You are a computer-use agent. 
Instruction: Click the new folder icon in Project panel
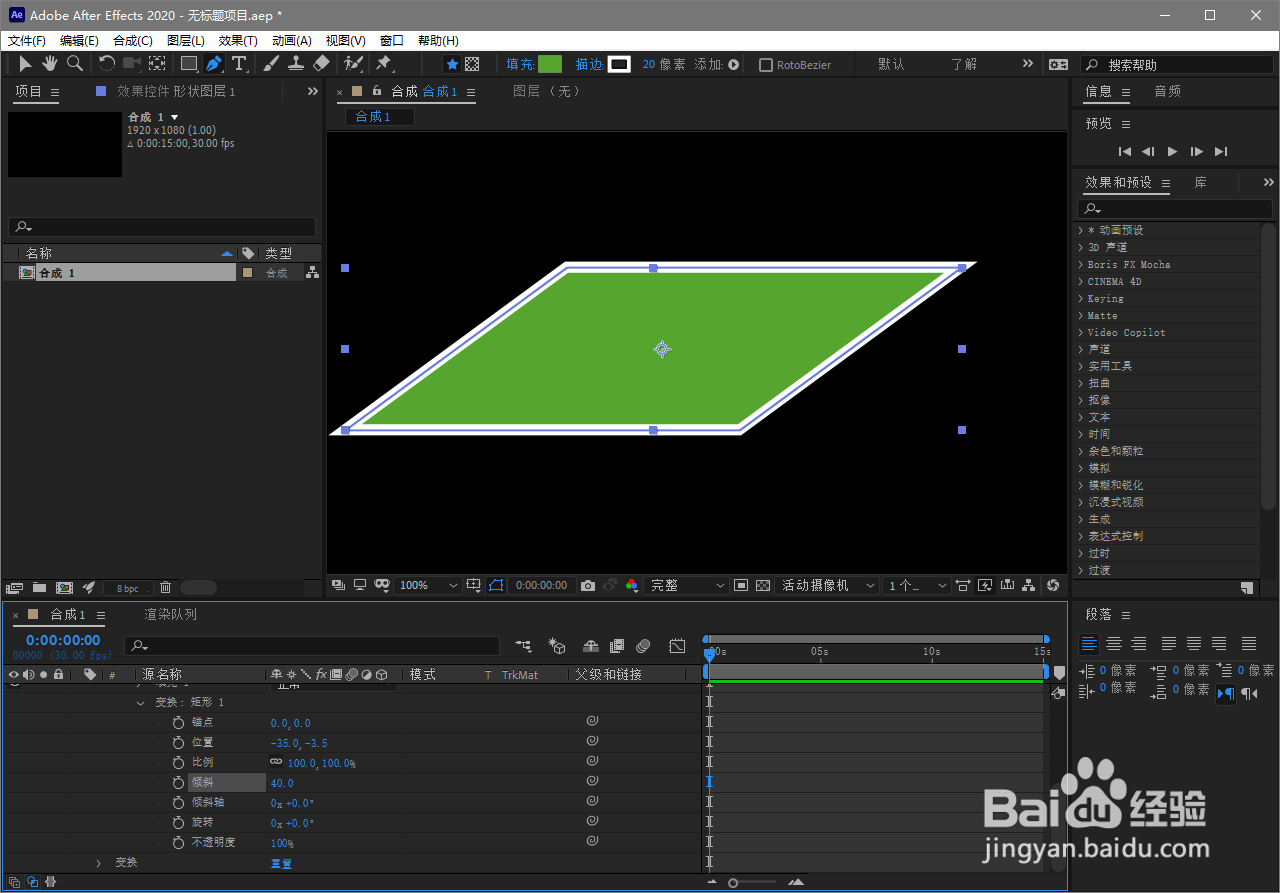click(39, 588)
